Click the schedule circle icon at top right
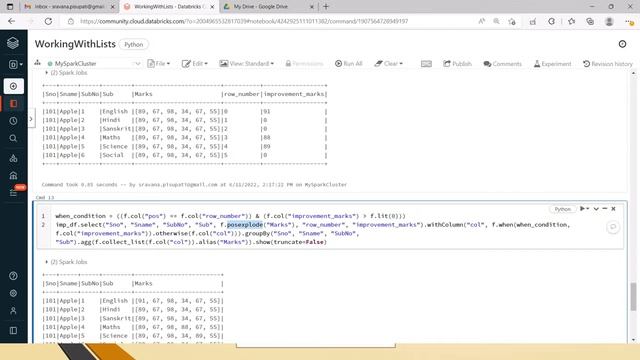 (622, 44)
